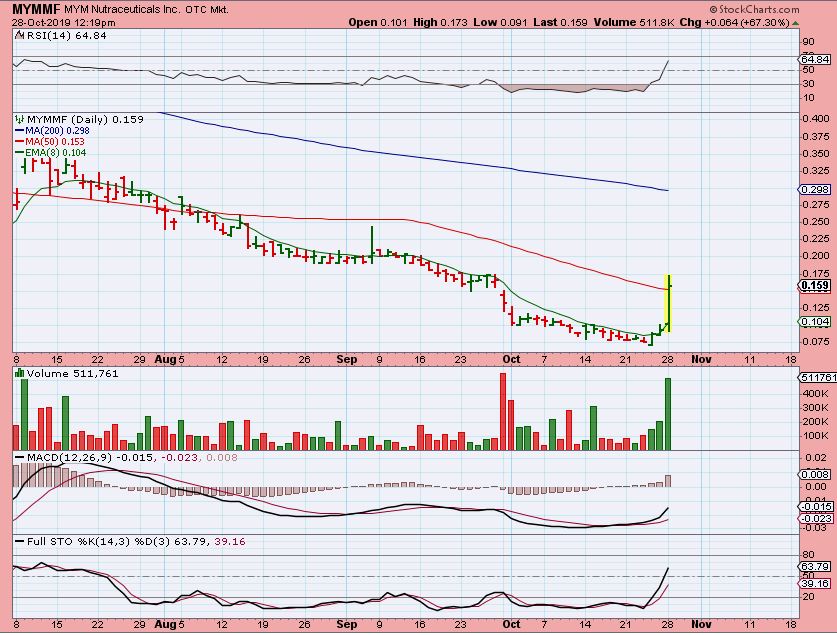This screenshot has width=837, height=635.
Task: Click the Sep label on price chart date axis
Action: click(346, 360)
